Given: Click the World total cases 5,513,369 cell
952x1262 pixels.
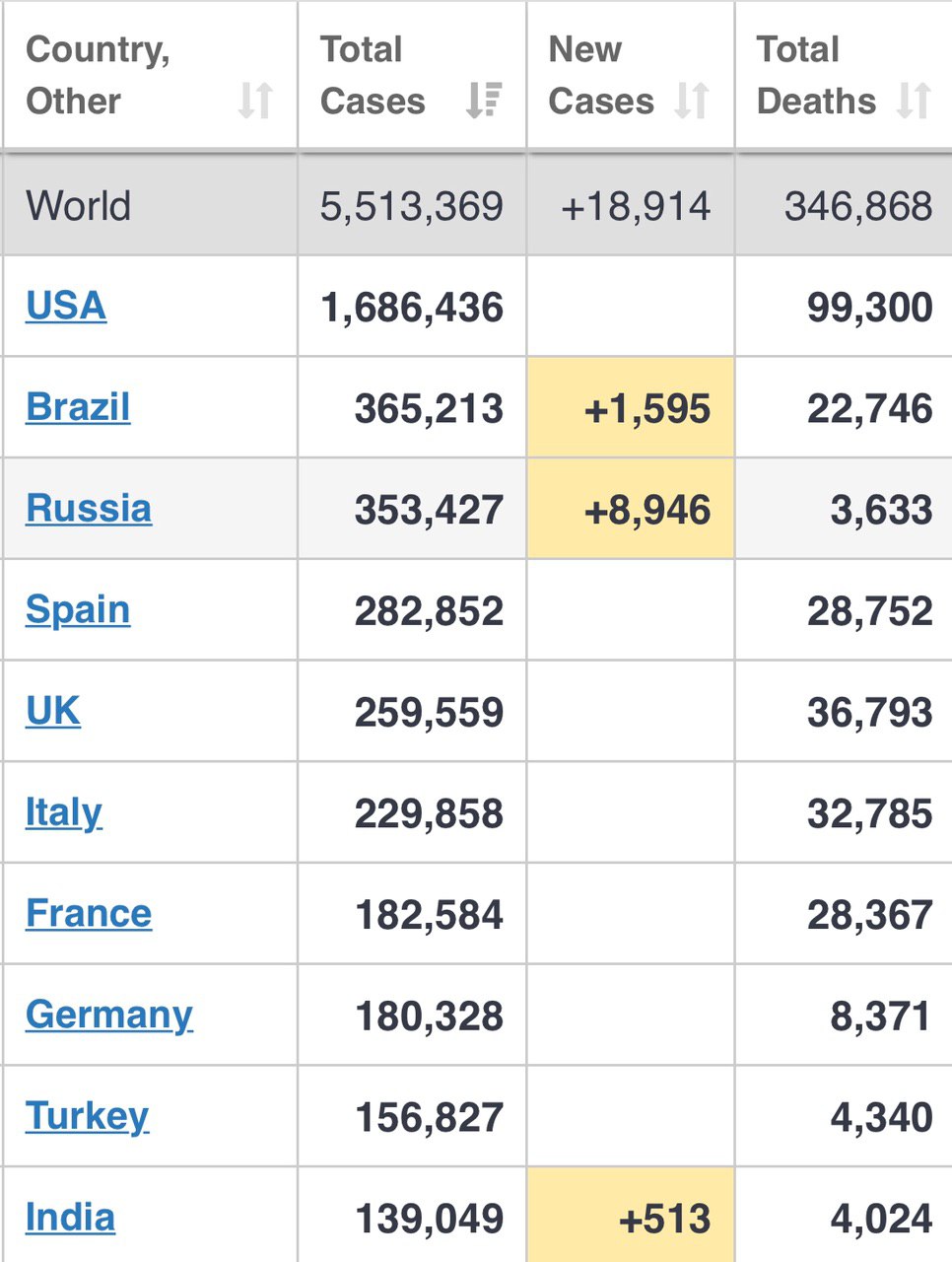Looking at the screenshot, I should (x=412, y=206).
